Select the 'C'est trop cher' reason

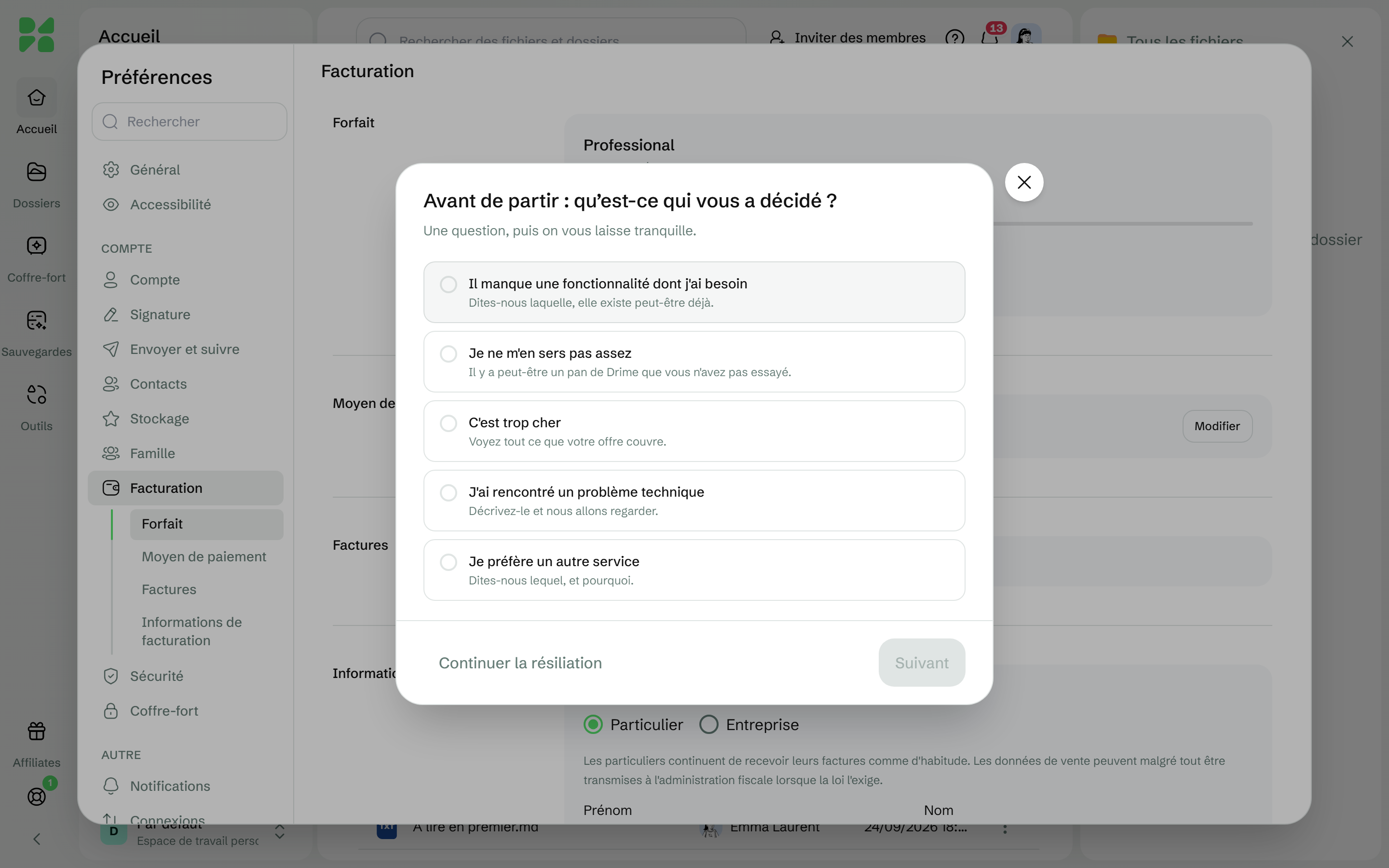[x=694, y=431]
